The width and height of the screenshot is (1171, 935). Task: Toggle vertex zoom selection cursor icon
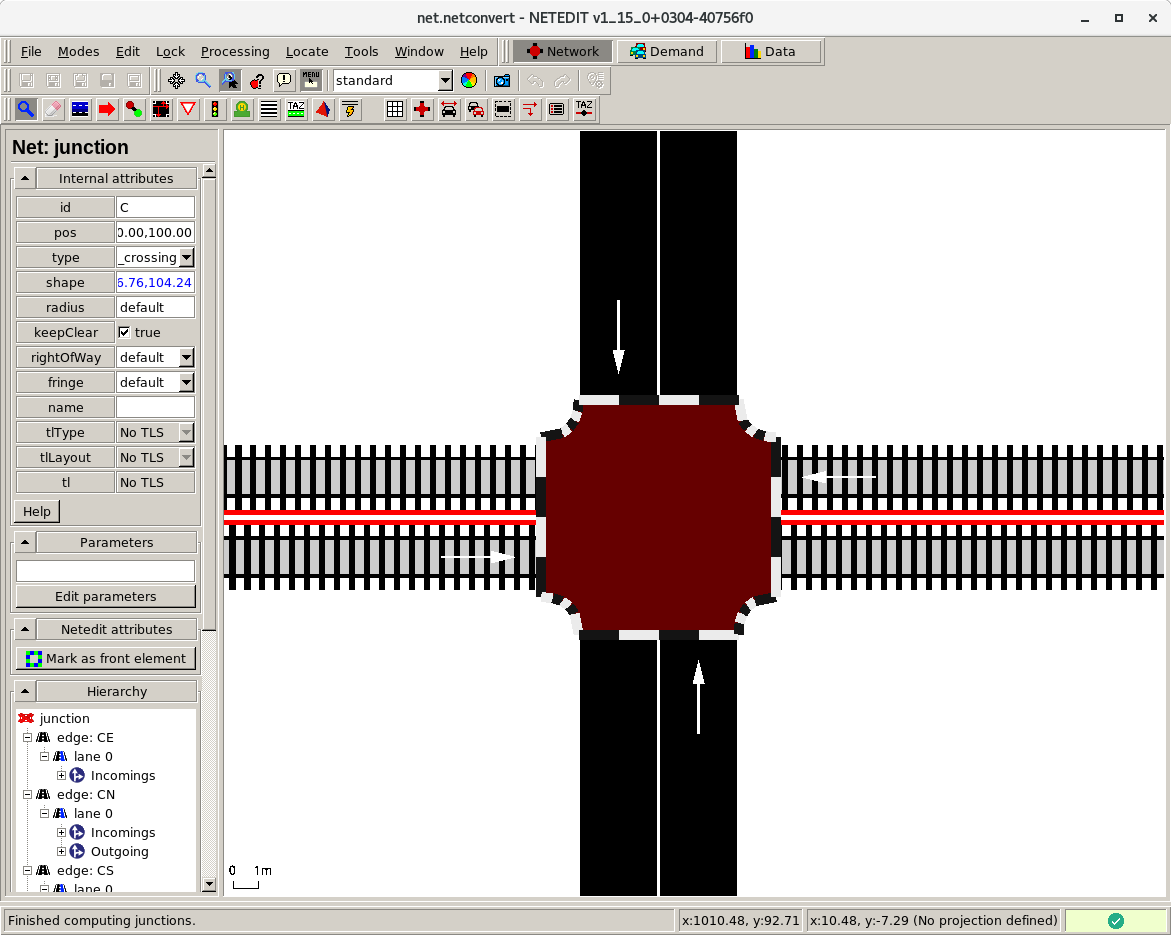coord(230,80)
